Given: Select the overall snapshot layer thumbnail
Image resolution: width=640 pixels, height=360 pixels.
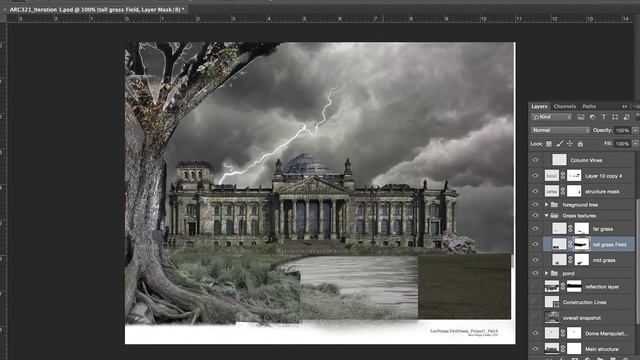Looking at the screenshot, I should [x=552, y=318].
